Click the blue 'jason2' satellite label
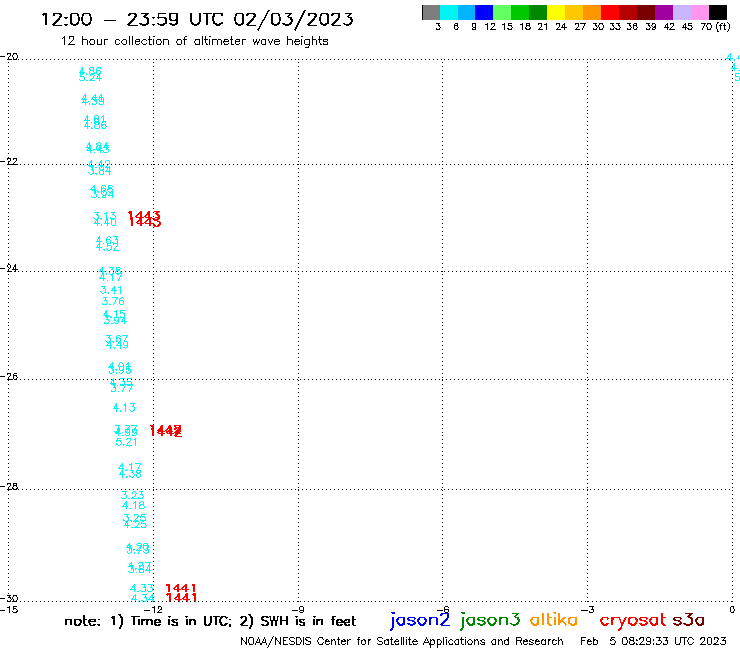This screenshot has height=650, width=740. click(x=420, y=620)
